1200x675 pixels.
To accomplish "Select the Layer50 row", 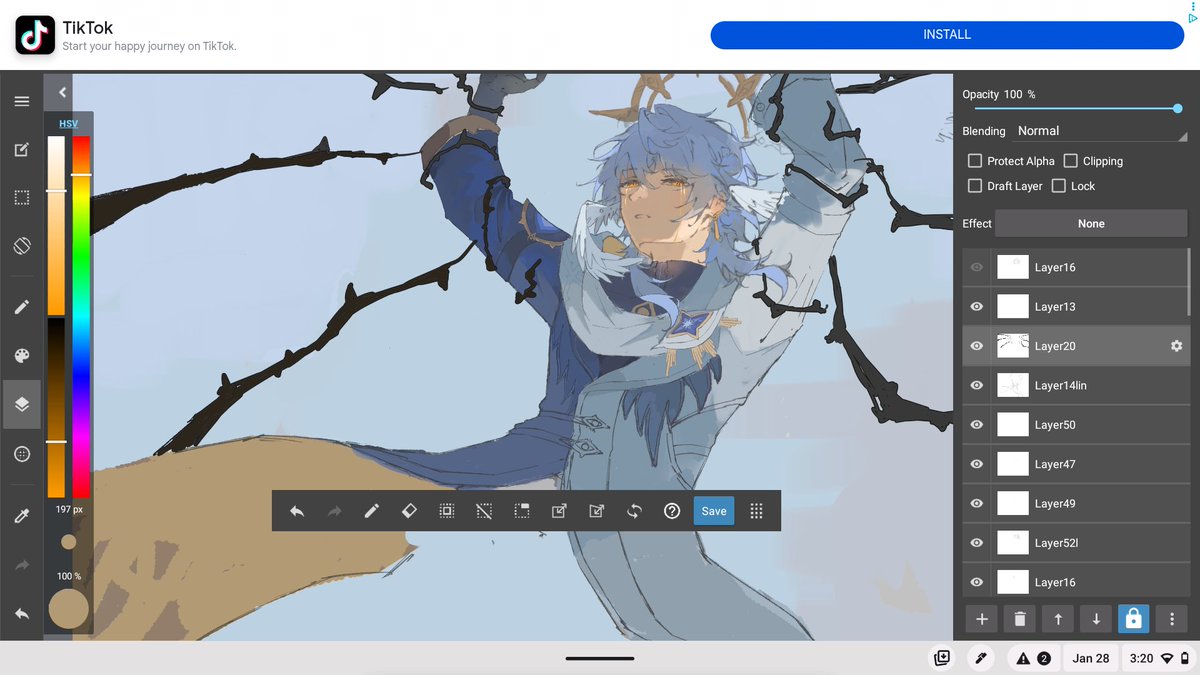I will (1076, 425).
